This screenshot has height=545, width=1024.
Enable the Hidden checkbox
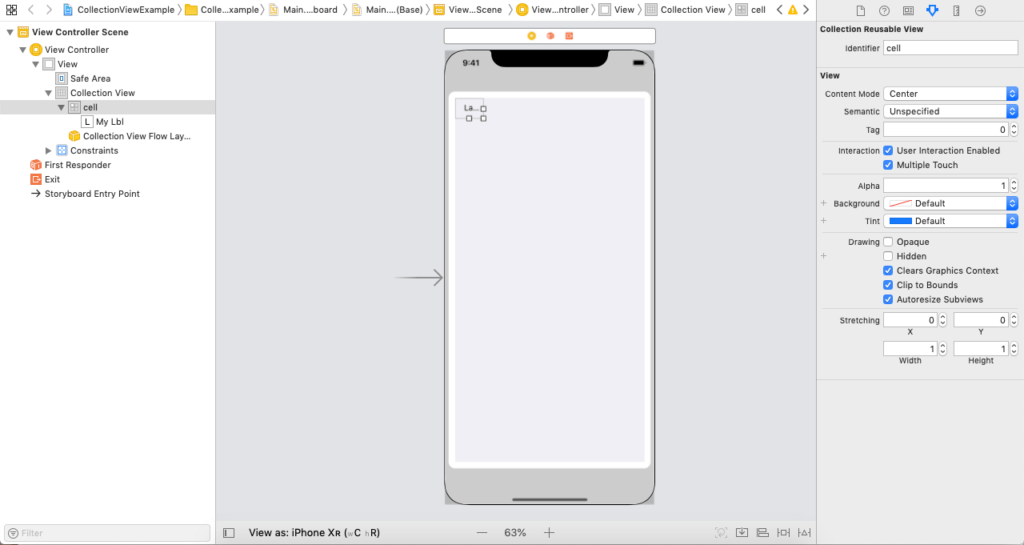(x=888, y=256)
